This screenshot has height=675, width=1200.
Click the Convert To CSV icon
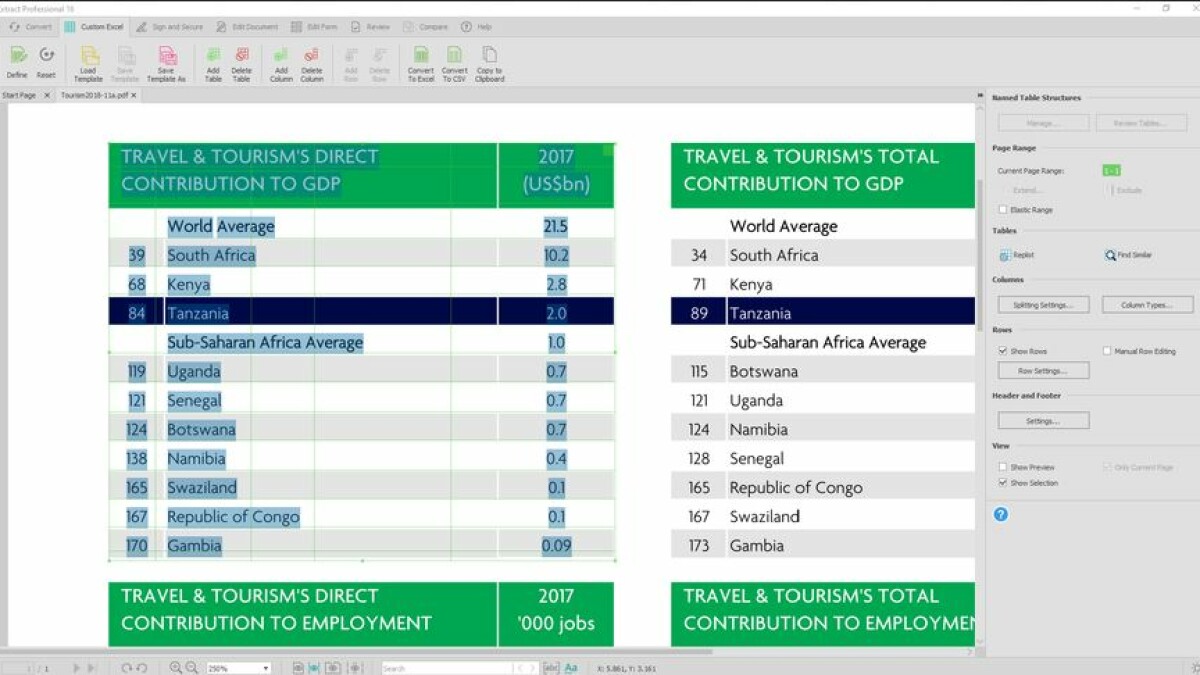[x=455, y=57]
